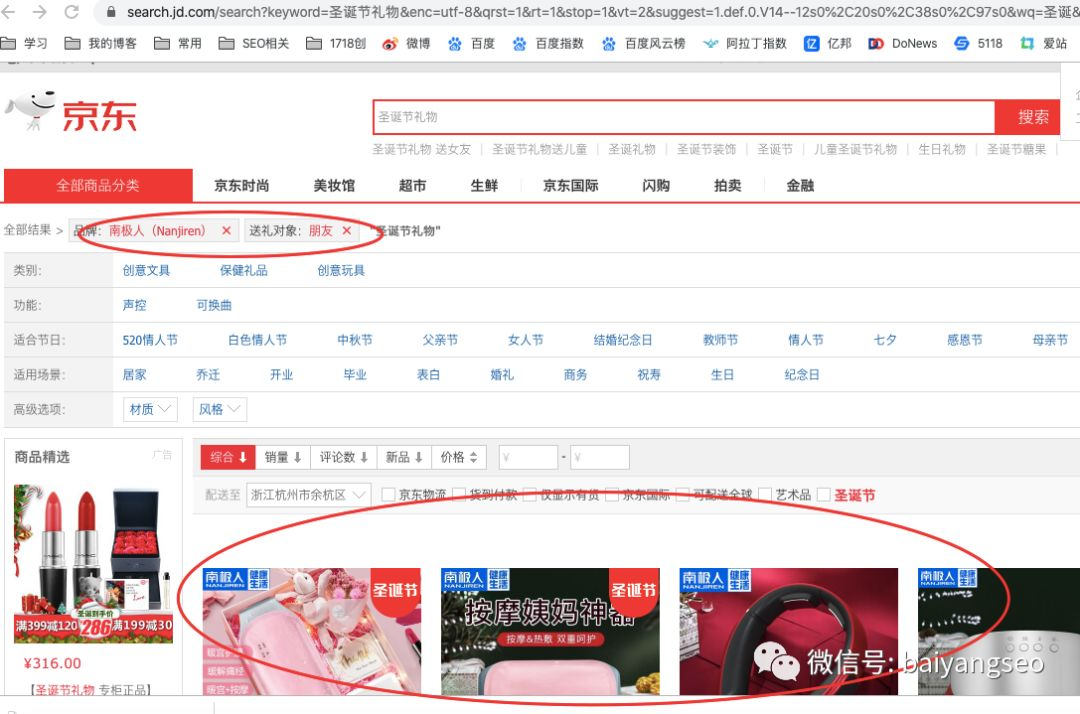1080x714 pixels.
Task: Open the 拍卖 tab
Action: tap(727, 185)
